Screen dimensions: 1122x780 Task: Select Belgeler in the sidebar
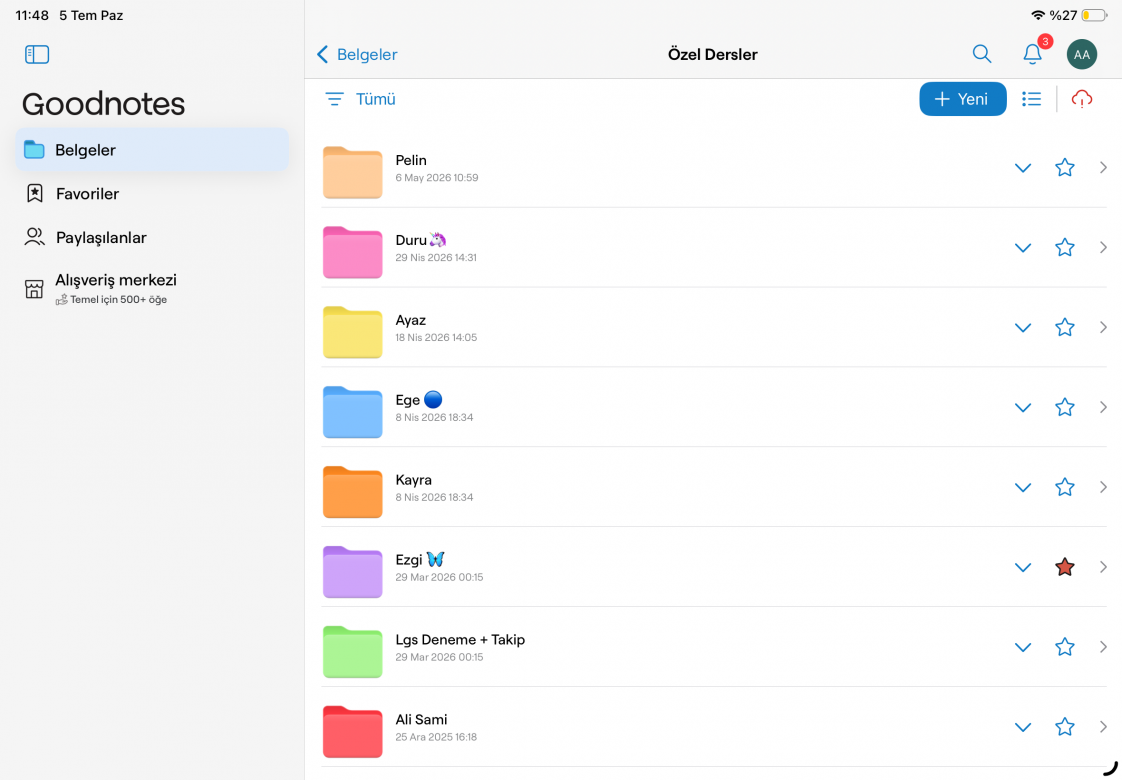pyautogui.click(x=152, y=150)
